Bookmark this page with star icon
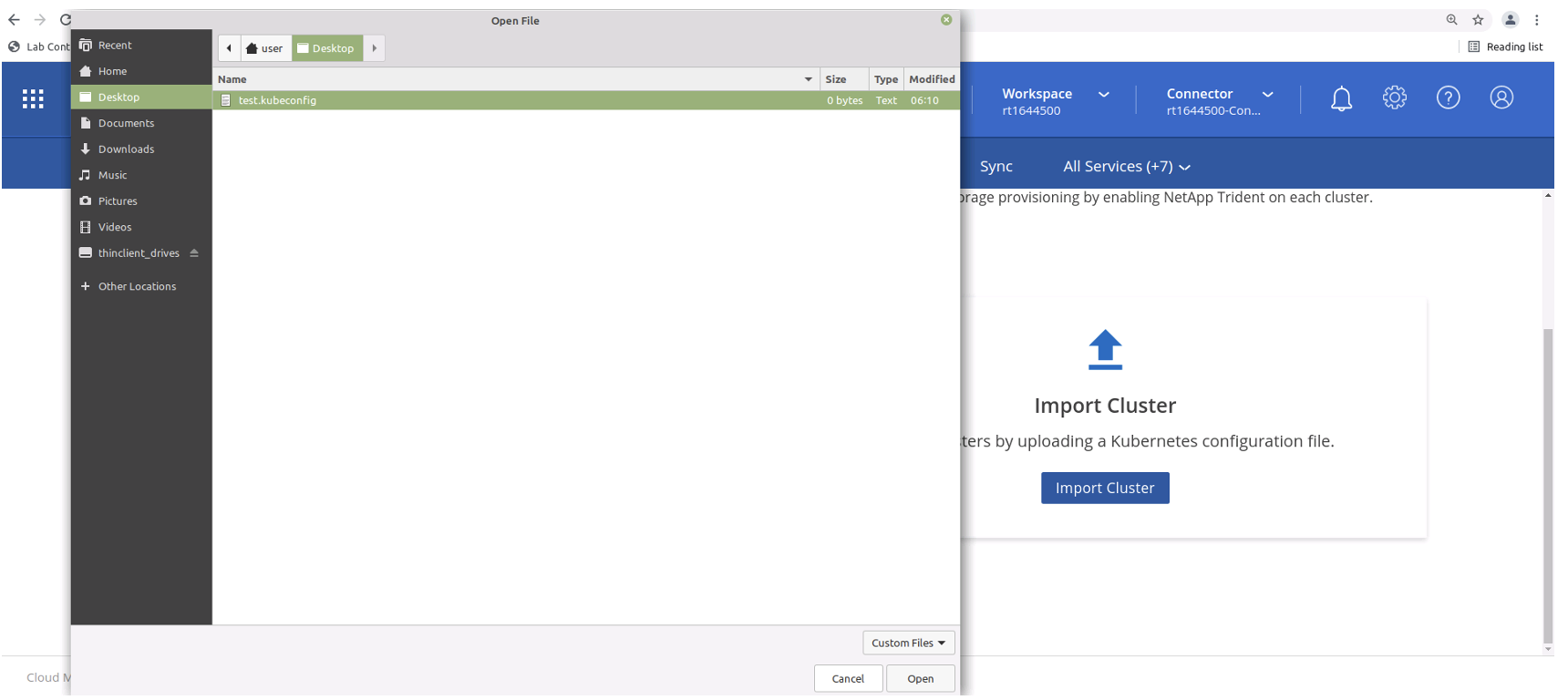Screen dimensions: 1568x700 (1478, 19)
